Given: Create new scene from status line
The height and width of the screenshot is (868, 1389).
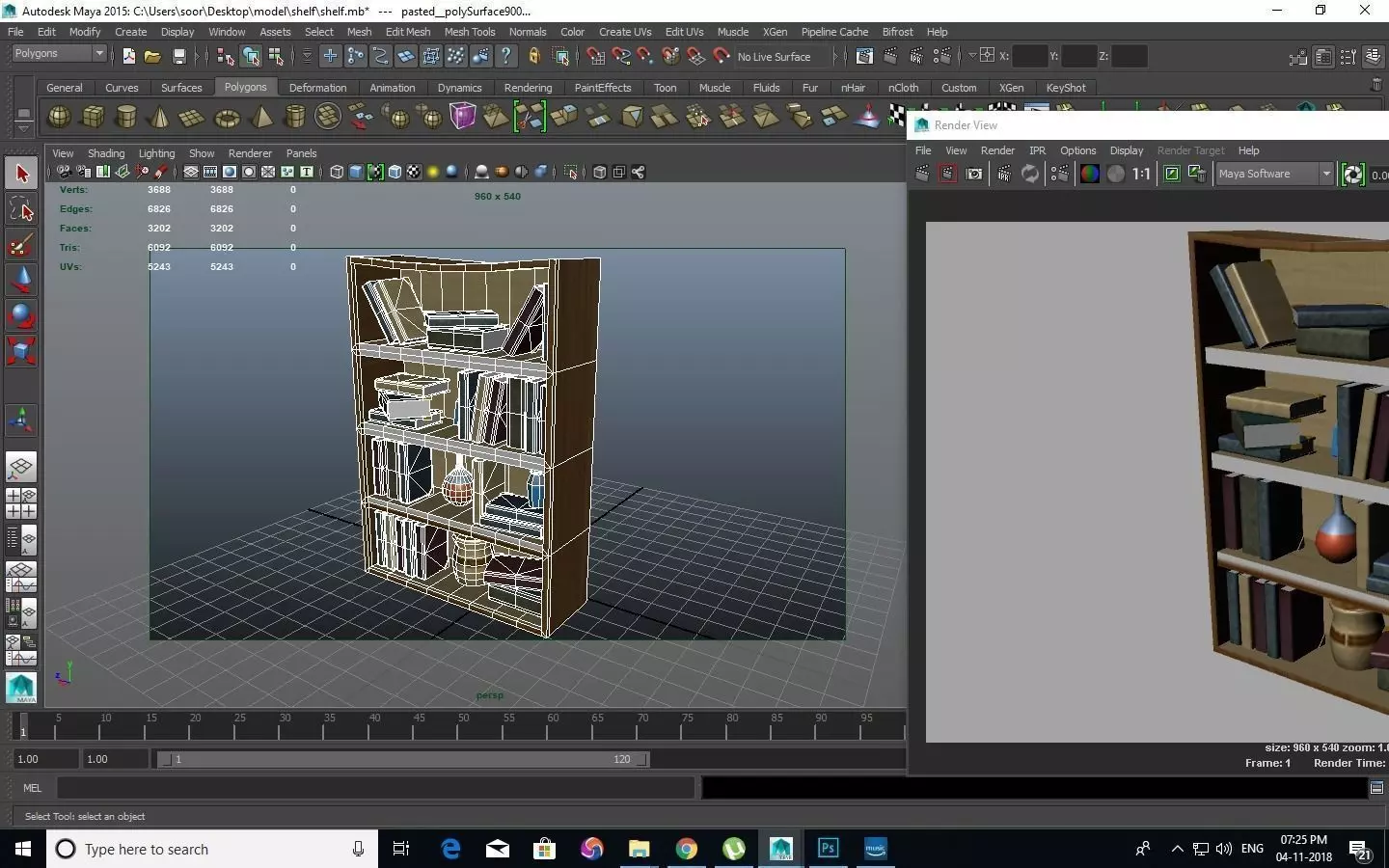Looking at the screenshot, I should coord(128,56).
